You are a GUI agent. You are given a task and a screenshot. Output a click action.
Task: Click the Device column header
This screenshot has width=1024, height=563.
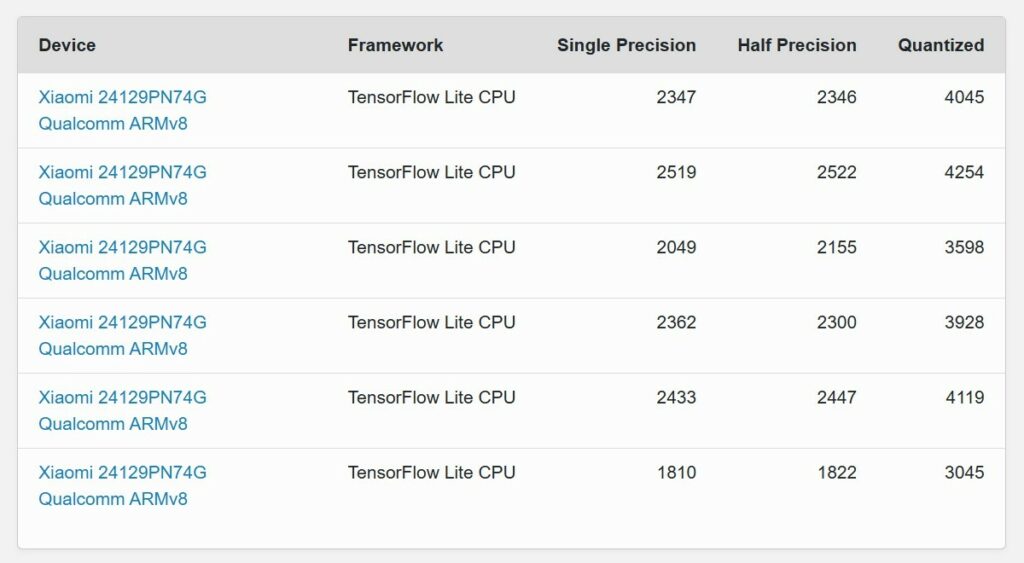(x=67, y=45)
